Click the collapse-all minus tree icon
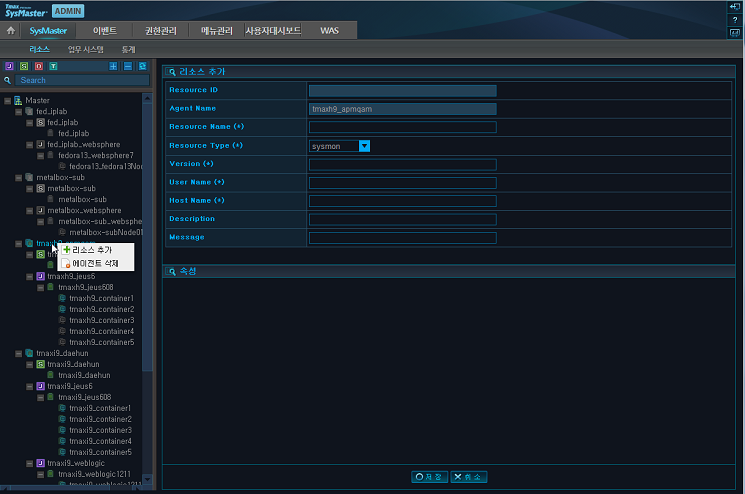The width and height of the screenshot is (745, 494). [128, 66]
